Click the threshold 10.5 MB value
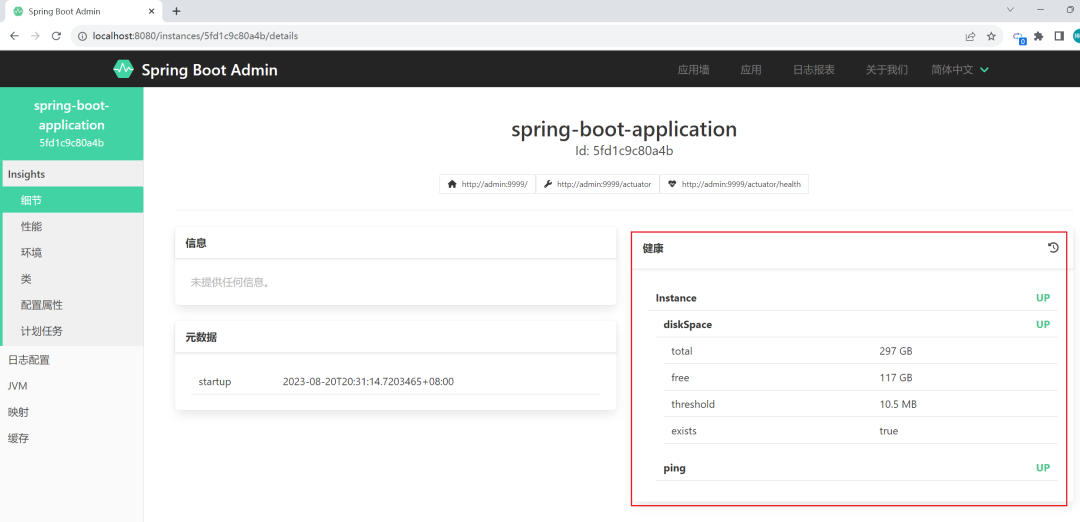Screen dimensions: 1080x522 [x=897, y=404]
